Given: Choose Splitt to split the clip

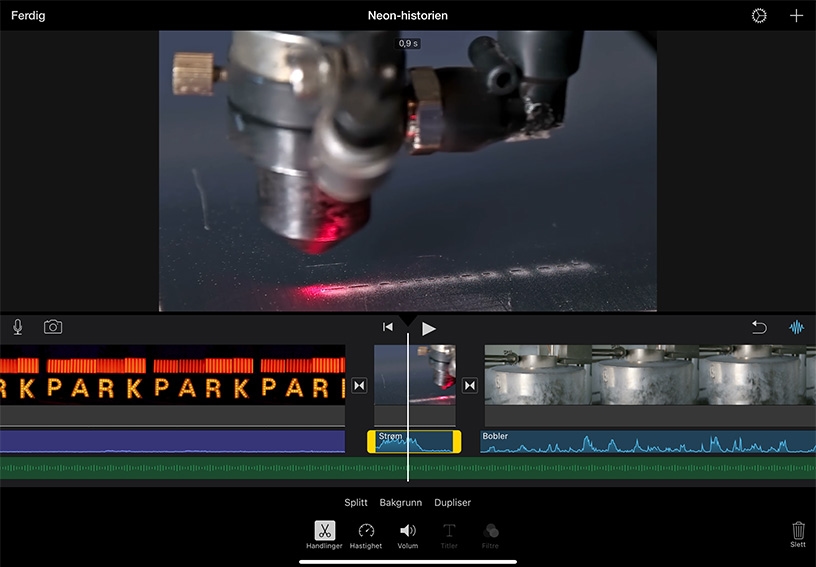Looking at the screenshot, I should [356, 502].
